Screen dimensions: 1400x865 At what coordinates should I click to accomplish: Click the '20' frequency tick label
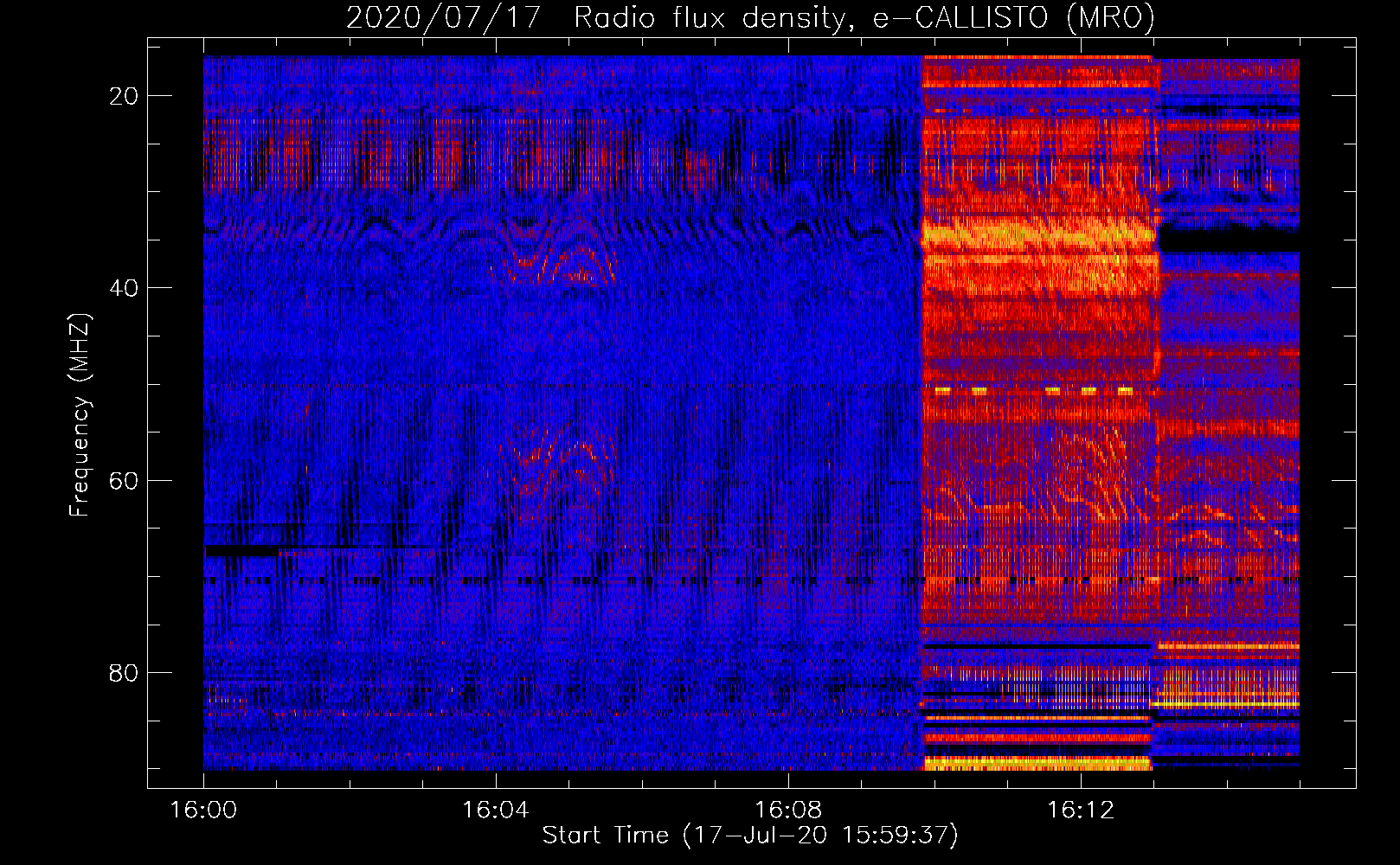[125, 96]
